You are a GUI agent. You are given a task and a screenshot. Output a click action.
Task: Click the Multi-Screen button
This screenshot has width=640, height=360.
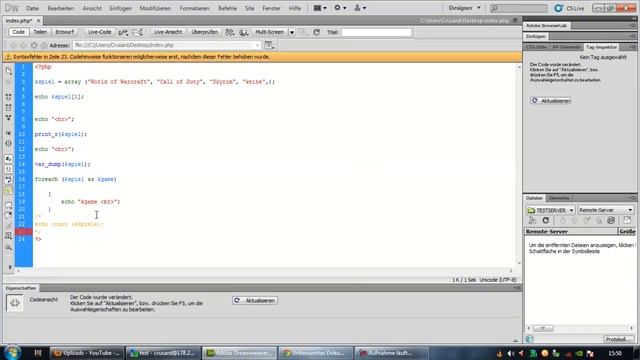point(270,32)
